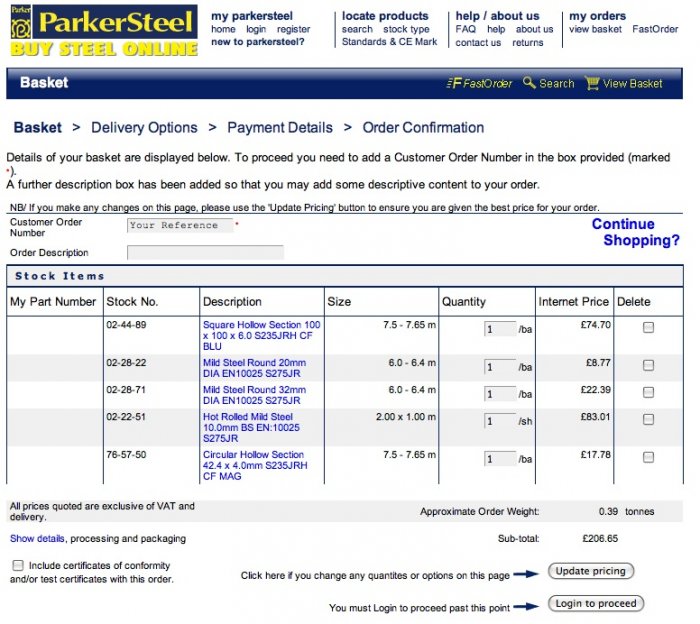Open view basket link under my orders
This screenshot has height=624, width=700.
tap(595, 29)
